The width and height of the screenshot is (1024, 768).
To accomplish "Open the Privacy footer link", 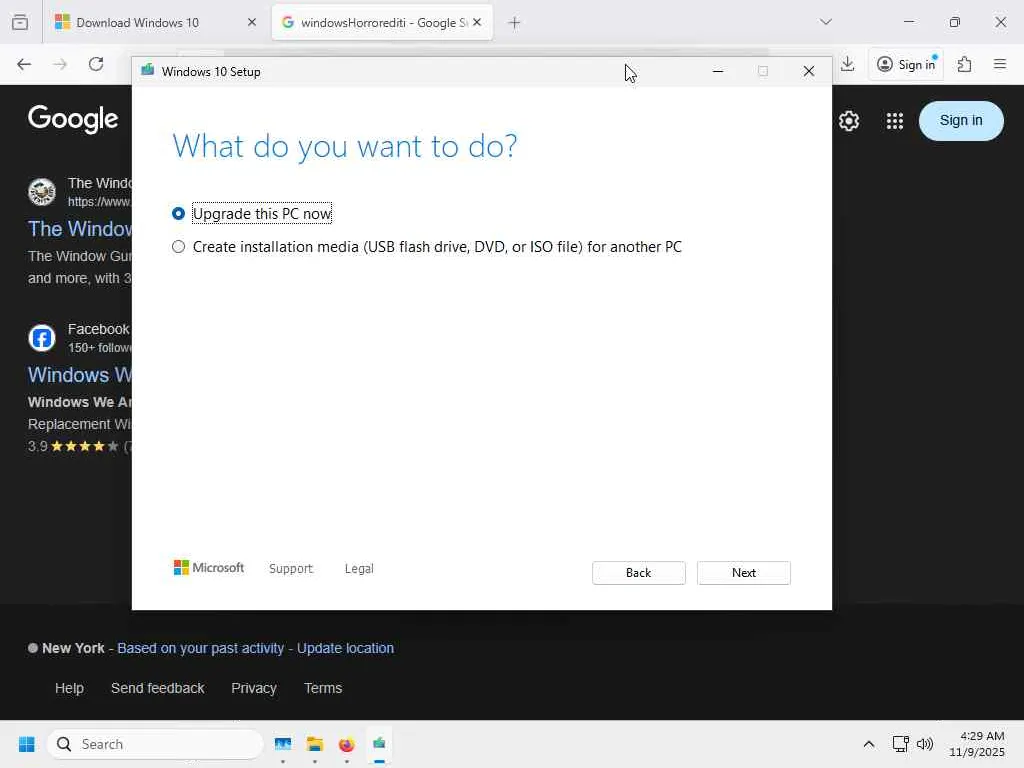I will [x=254, y=688].
